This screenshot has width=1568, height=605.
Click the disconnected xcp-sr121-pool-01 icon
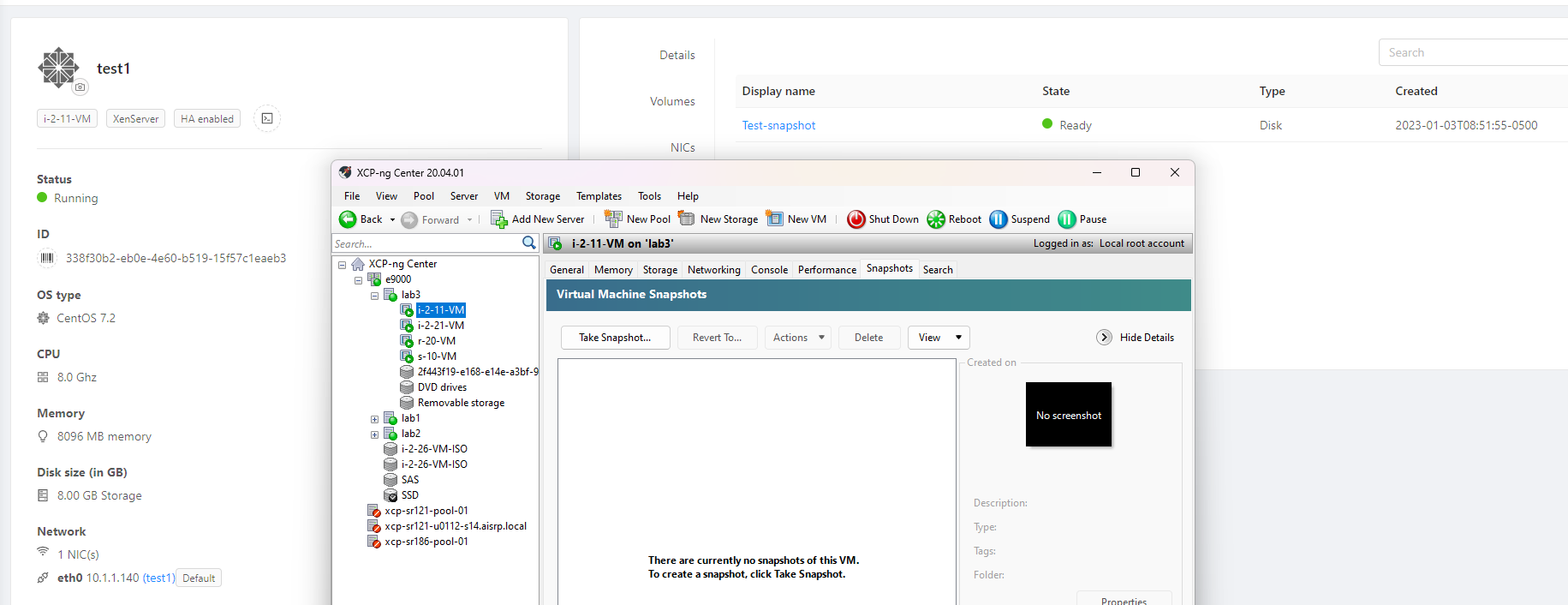pyautogui.click(x=374, y=511)
